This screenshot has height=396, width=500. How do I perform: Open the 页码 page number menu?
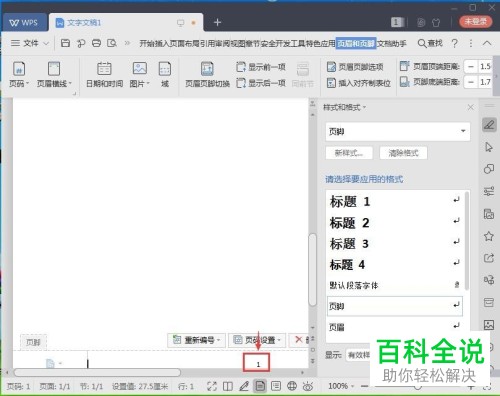tap(19, 75)
